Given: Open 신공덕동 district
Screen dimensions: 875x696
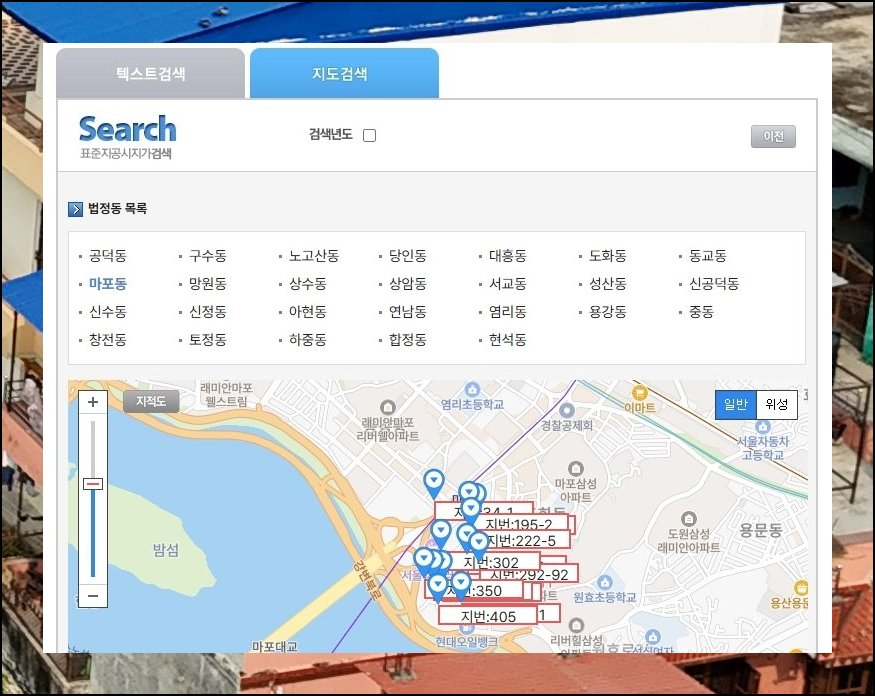Looking at the screenshot, I should point(714,284).
